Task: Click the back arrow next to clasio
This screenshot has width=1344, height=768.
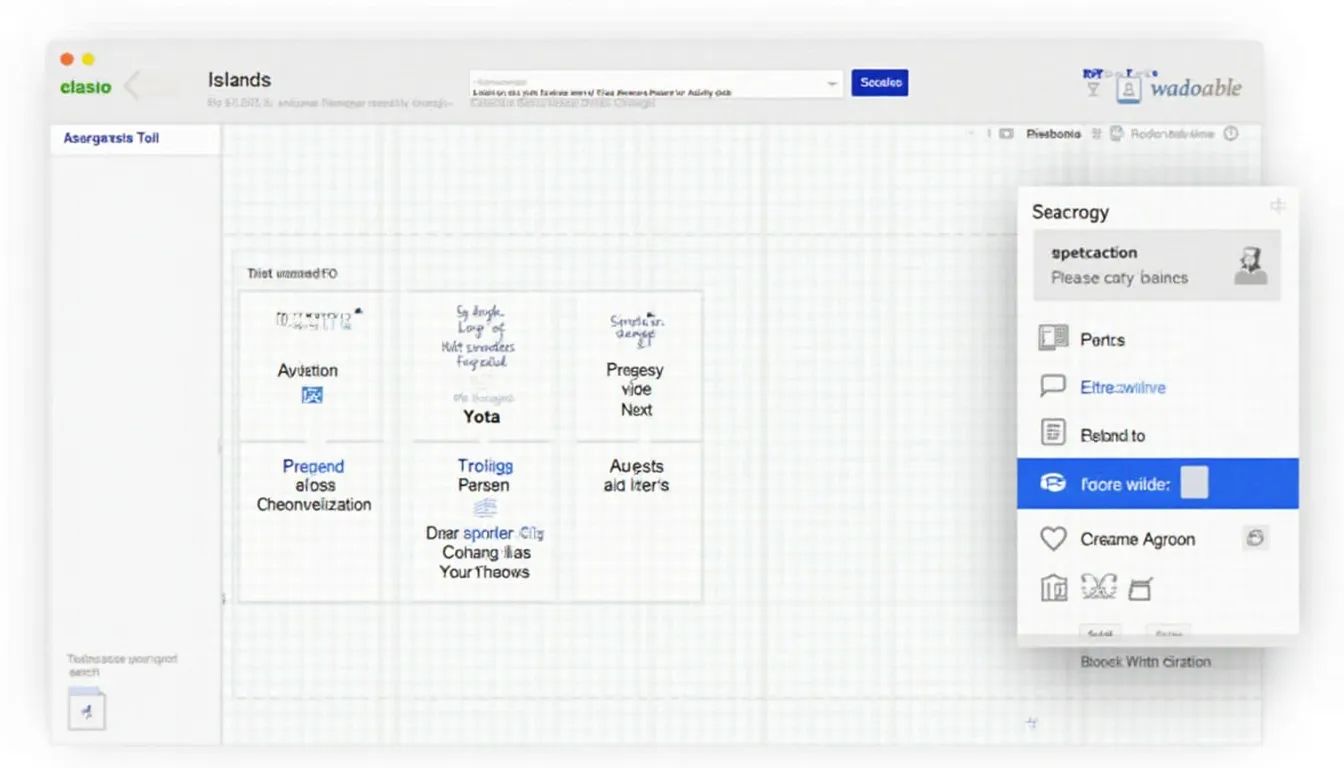Action: (x=132, y=87)
